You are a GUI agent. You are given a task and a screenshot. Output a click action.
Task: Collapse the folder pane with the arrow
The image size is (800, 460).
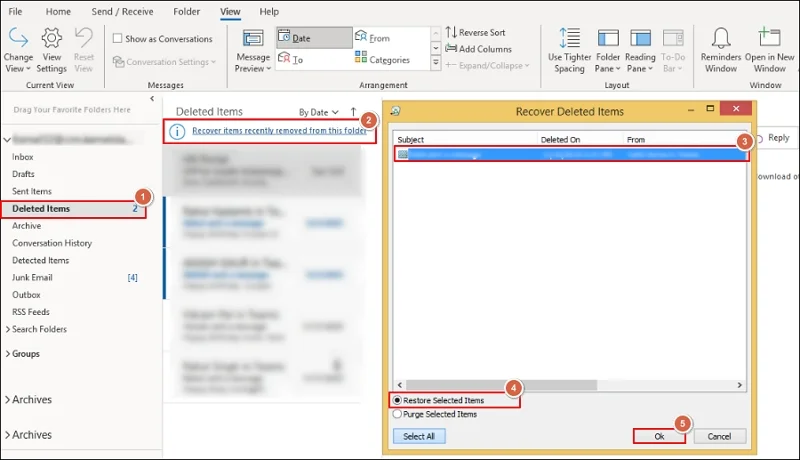tap(152, 98)
